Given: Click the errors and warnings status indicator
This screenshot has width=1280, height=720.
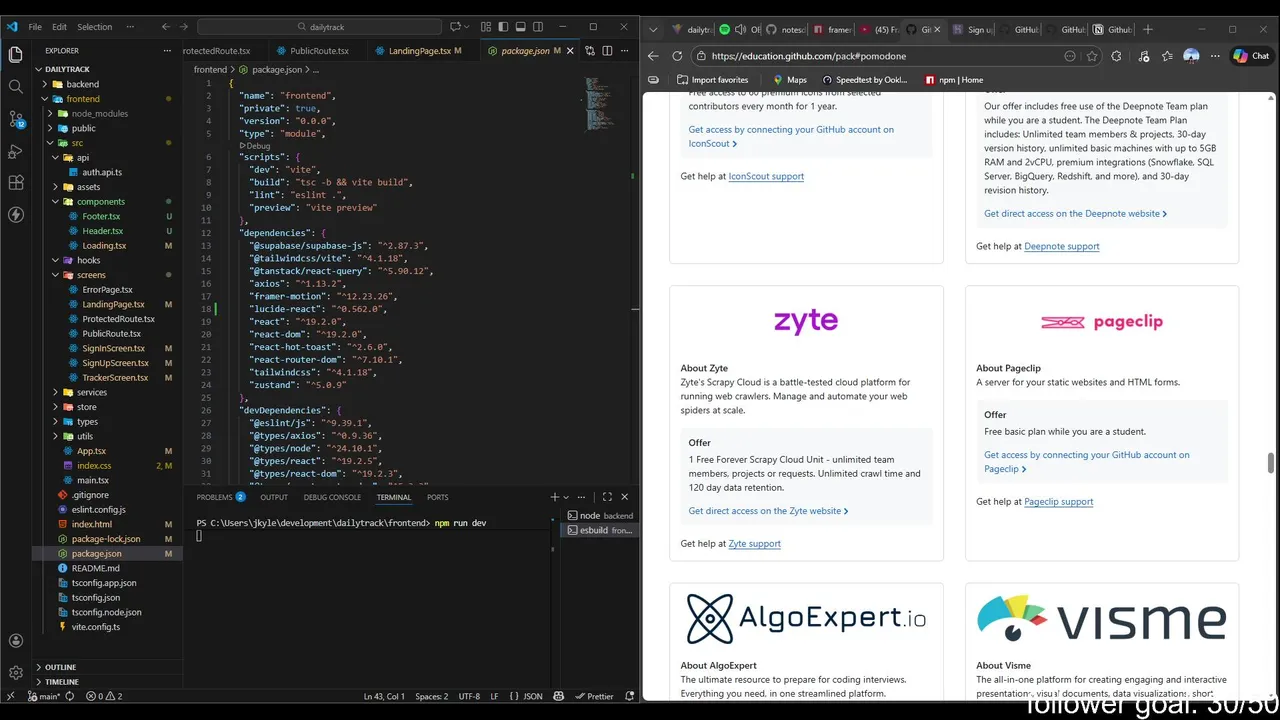Looking at the screenshot, I should point(104,696).
